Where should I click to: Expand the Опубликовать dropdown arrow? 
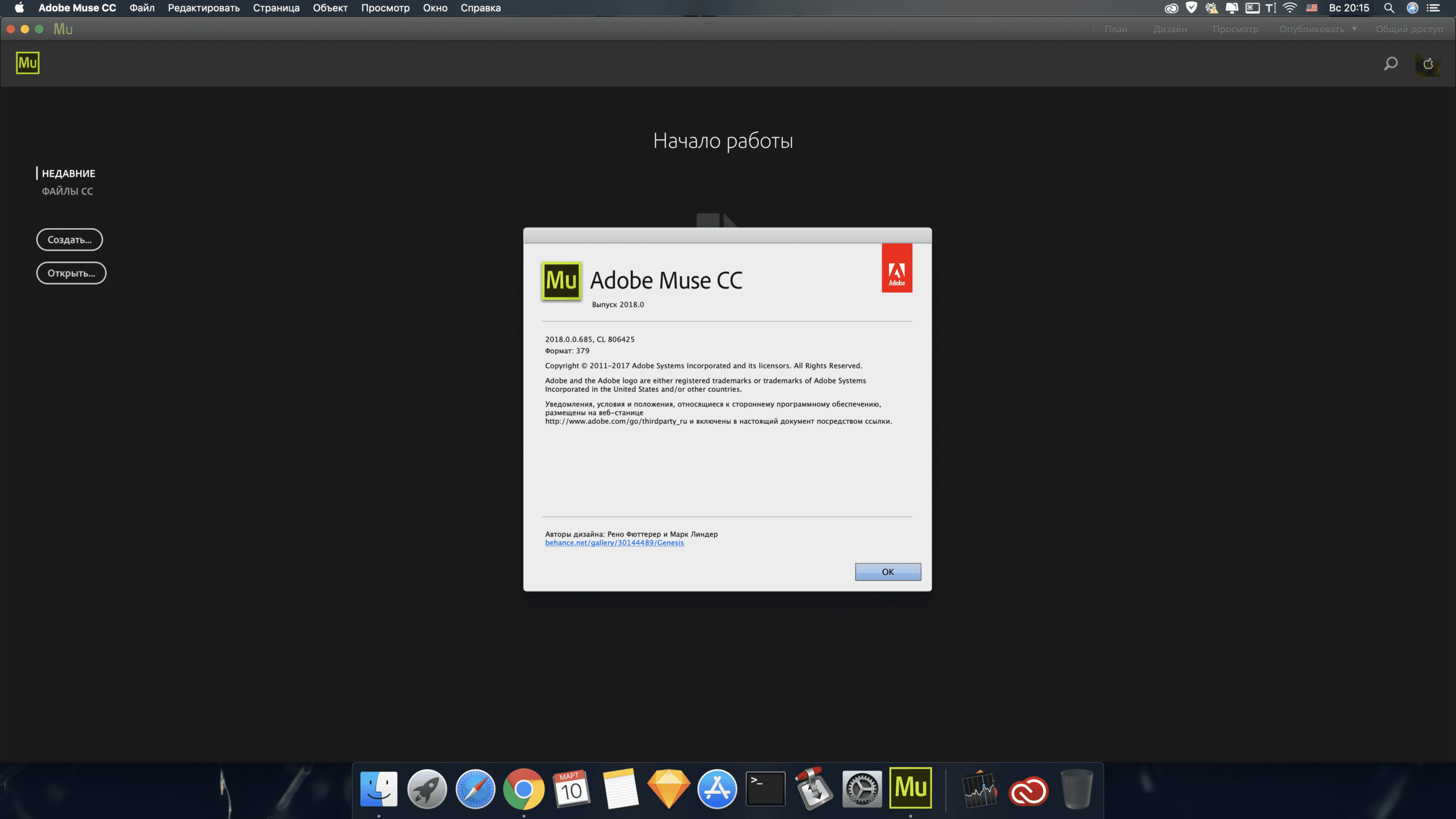click(x=1354, y=29)
